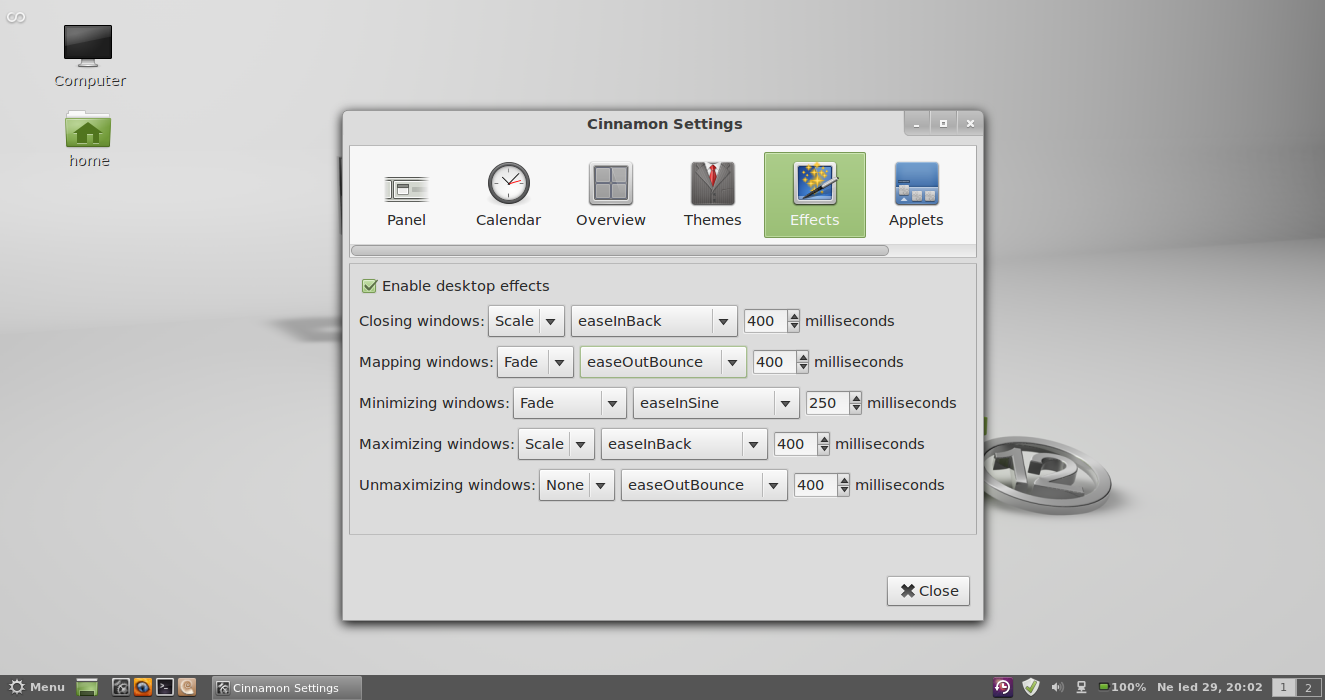Open the Minimizing windows easeInSine dropdown
Viewport: 1325px width, 700px height.
coord(715,403)
